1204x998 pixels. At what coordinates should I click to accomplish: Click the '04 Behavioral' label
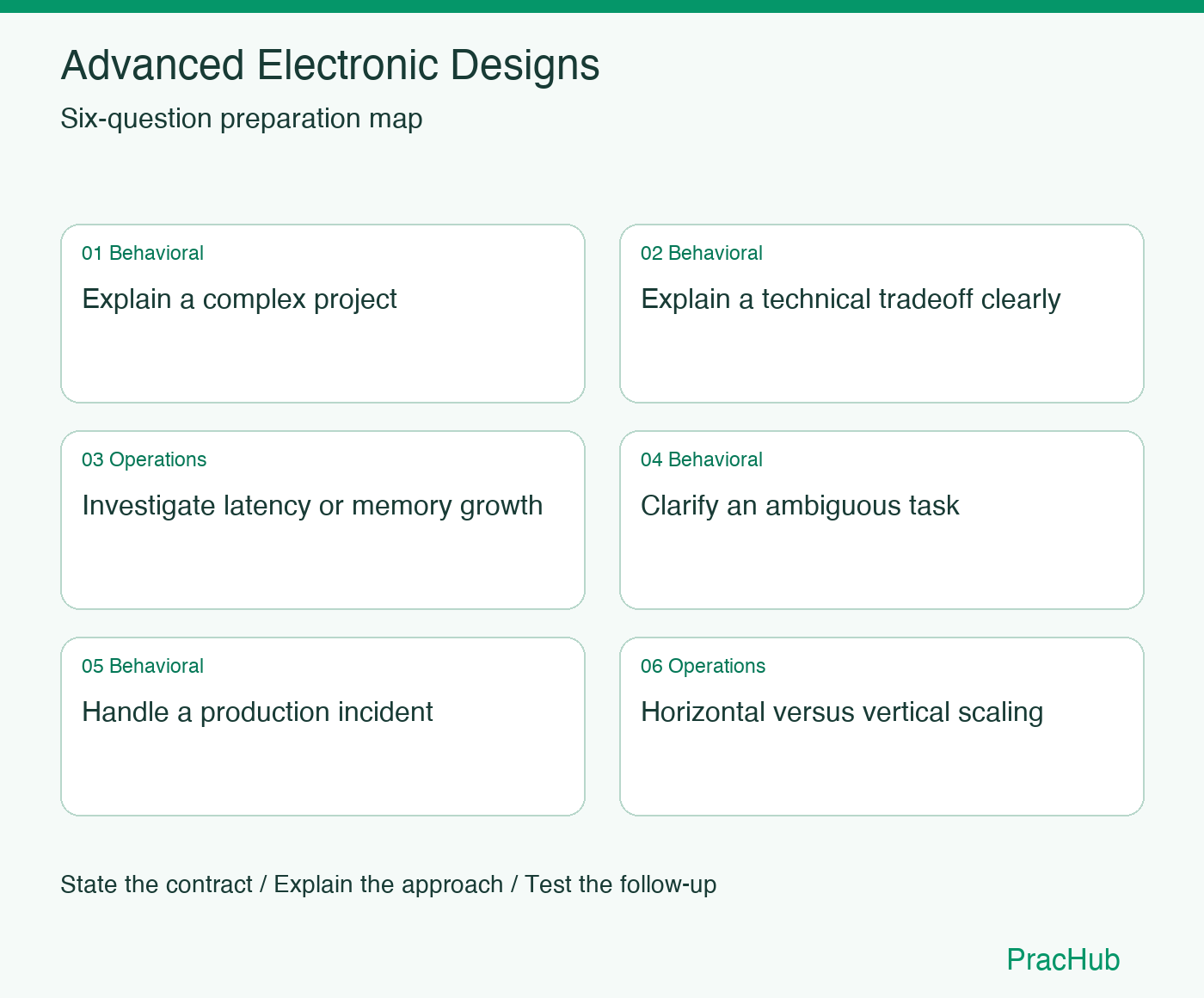(702, 459)
